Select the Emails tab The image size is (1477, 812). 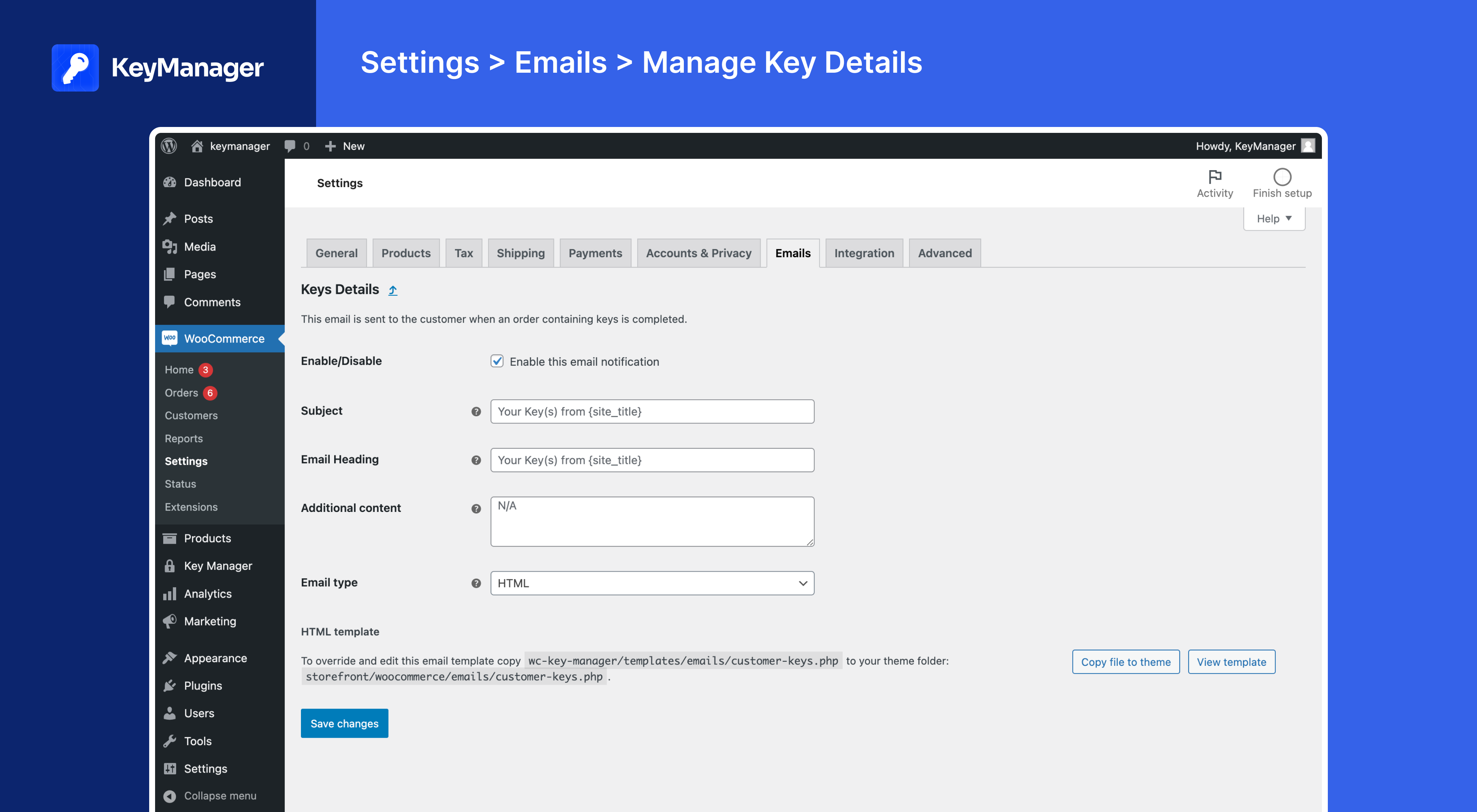tap(793, 253)
